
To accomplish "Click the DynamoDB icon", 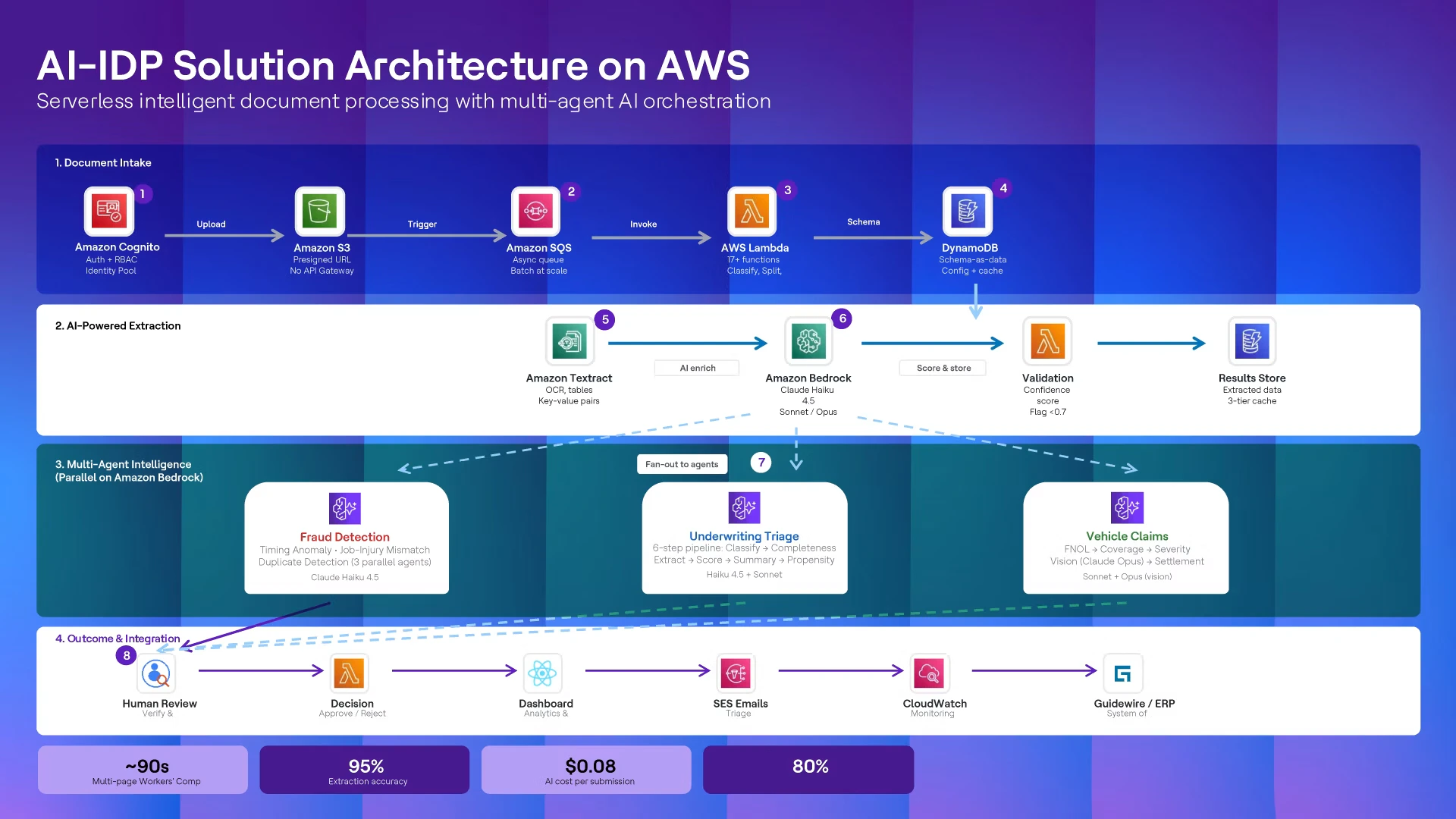I will [x=968, y=212].
